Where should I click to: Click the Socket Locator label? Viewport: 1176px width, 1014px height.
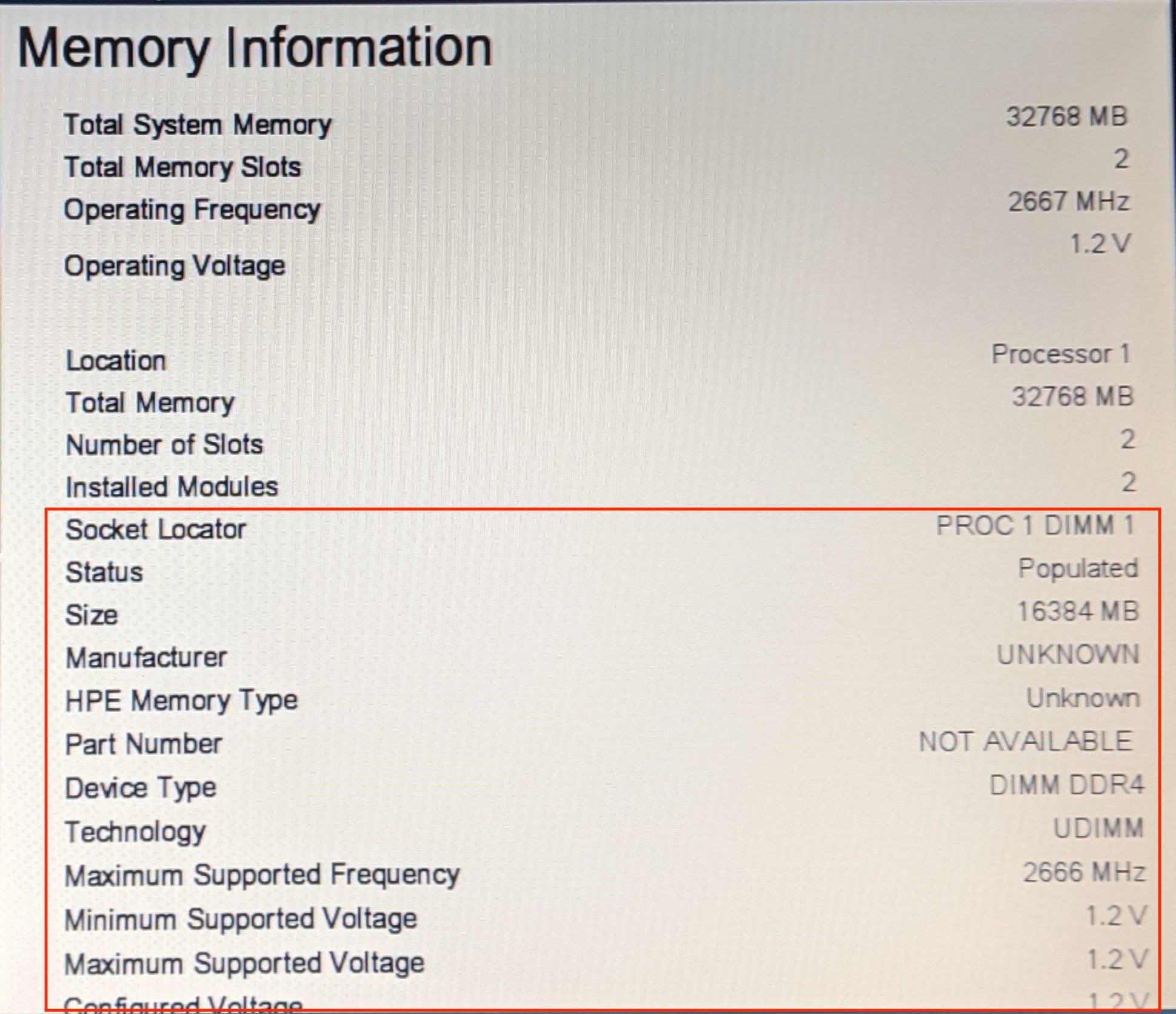[156, 530]
